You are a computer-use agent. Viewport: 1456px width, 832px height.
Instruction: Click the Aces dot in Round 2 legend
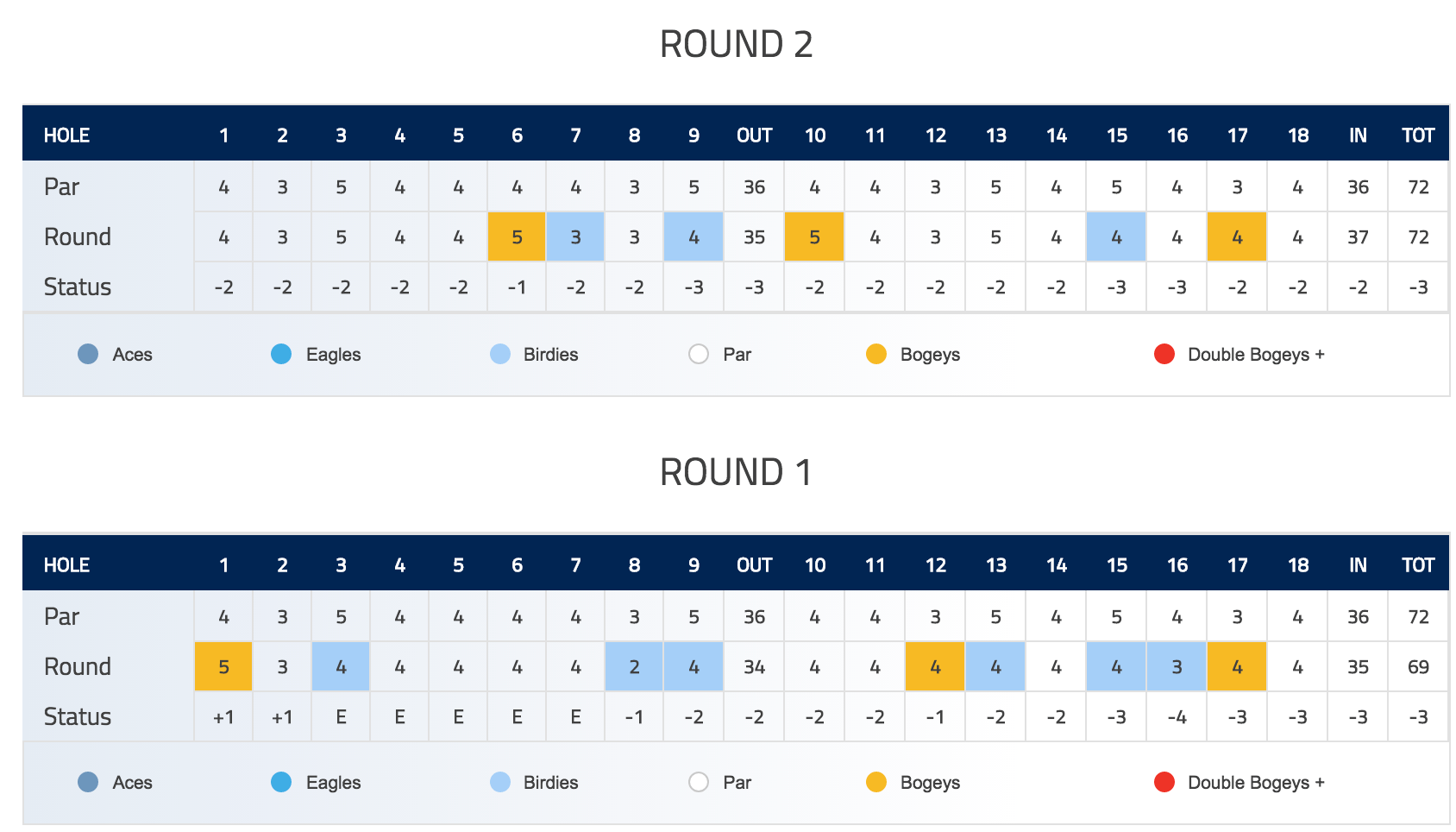point(88,354)
